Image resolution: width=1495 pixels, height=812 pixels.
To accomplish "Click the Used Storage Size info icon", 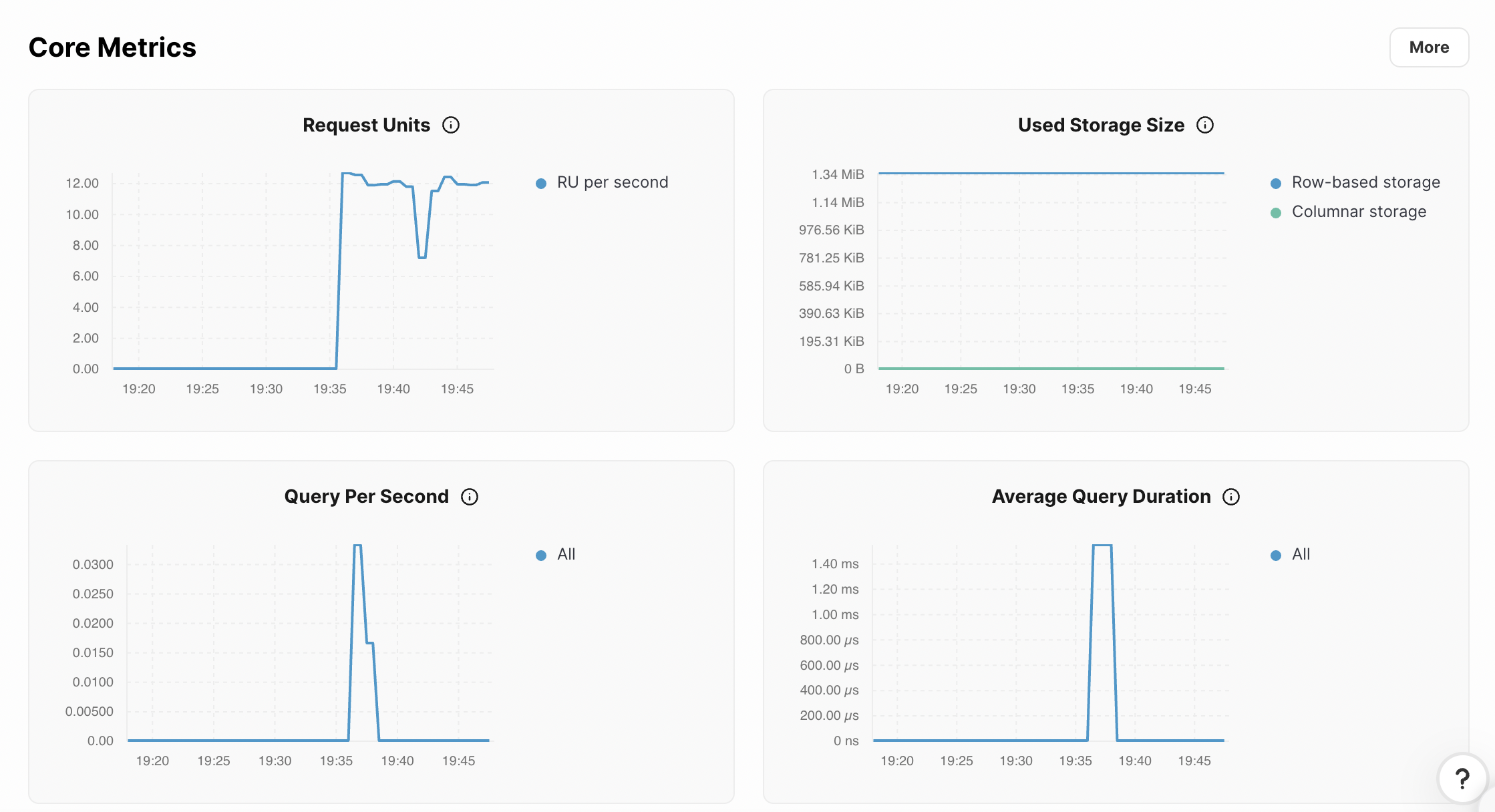I will pyautogui.click(x=1205, y=125).
